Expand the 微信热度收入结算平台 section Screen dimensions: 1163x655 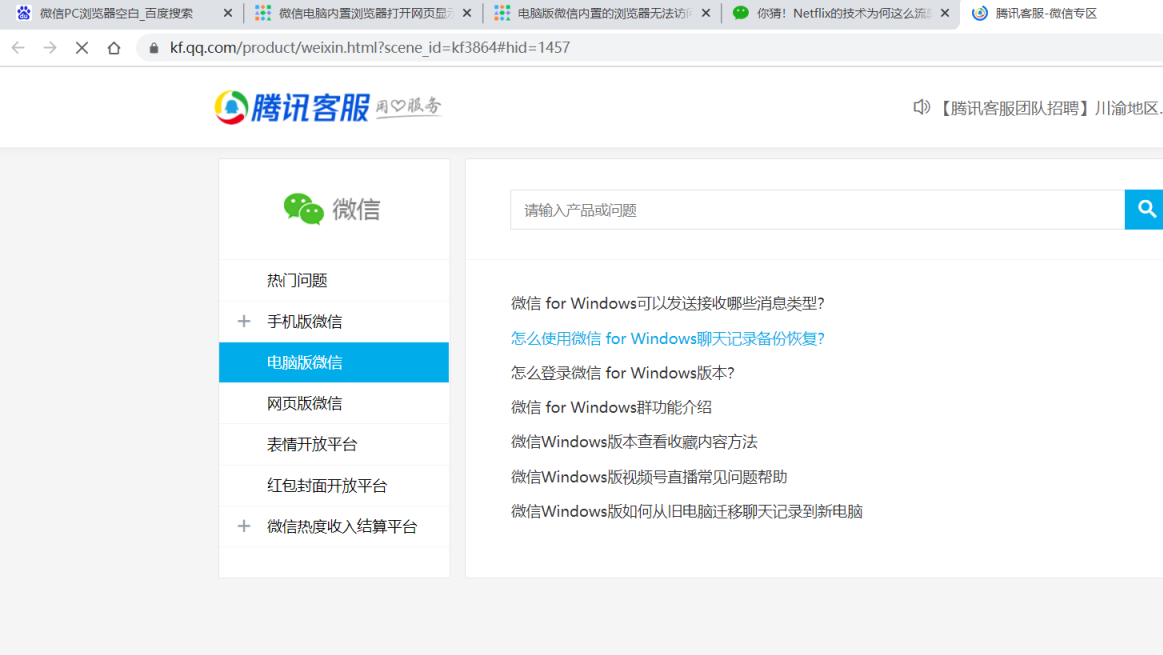point(244,526)
